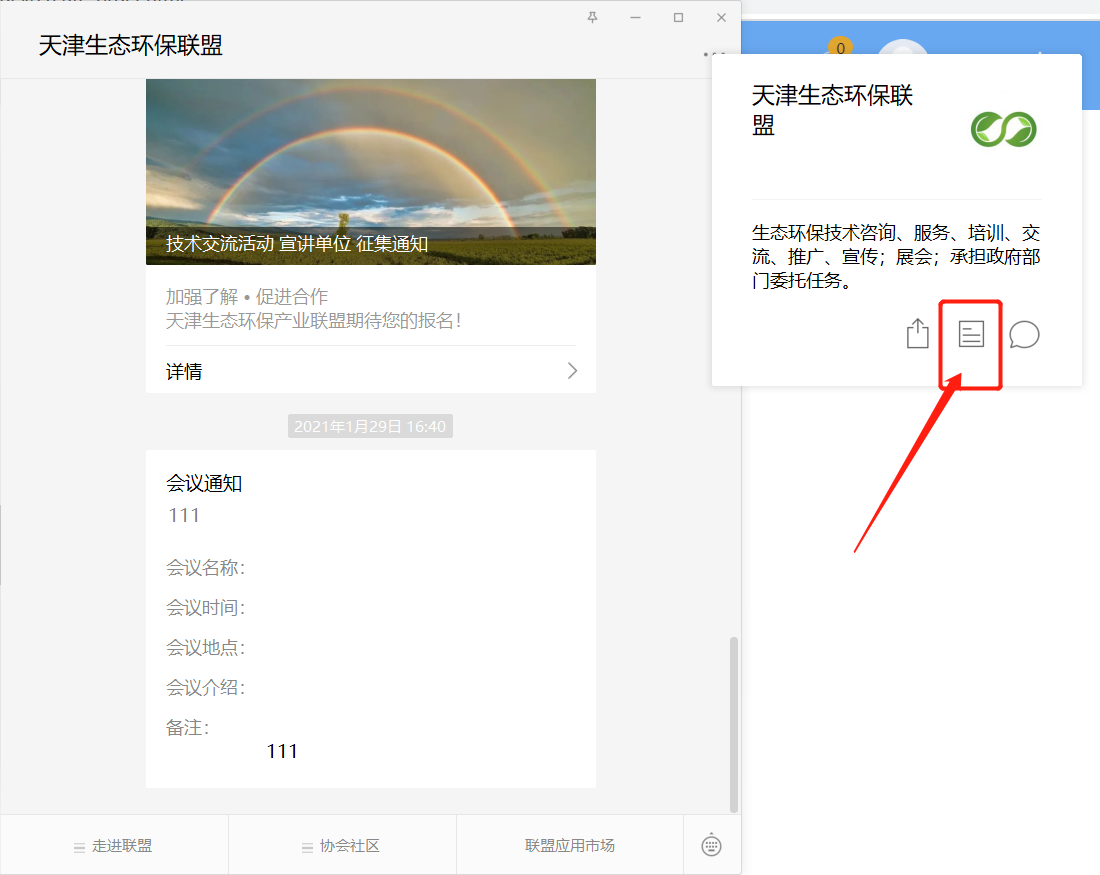Open the 协会社区 menu
This screenshot has height=875, width=1100.
(x=342, y=846)
